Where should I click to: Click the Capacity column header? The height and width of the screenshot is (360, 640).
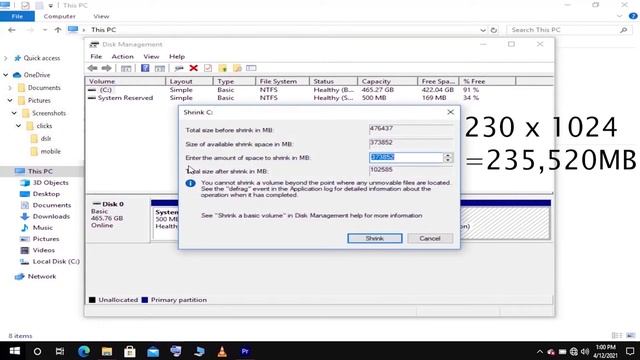pyautogui.click(x=387, y=81)
